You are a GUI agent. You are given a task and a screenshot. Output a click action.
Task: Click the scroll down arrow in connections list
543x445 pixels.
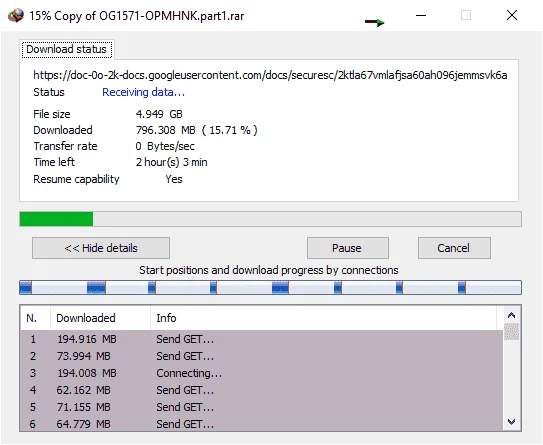coord(511,421)
